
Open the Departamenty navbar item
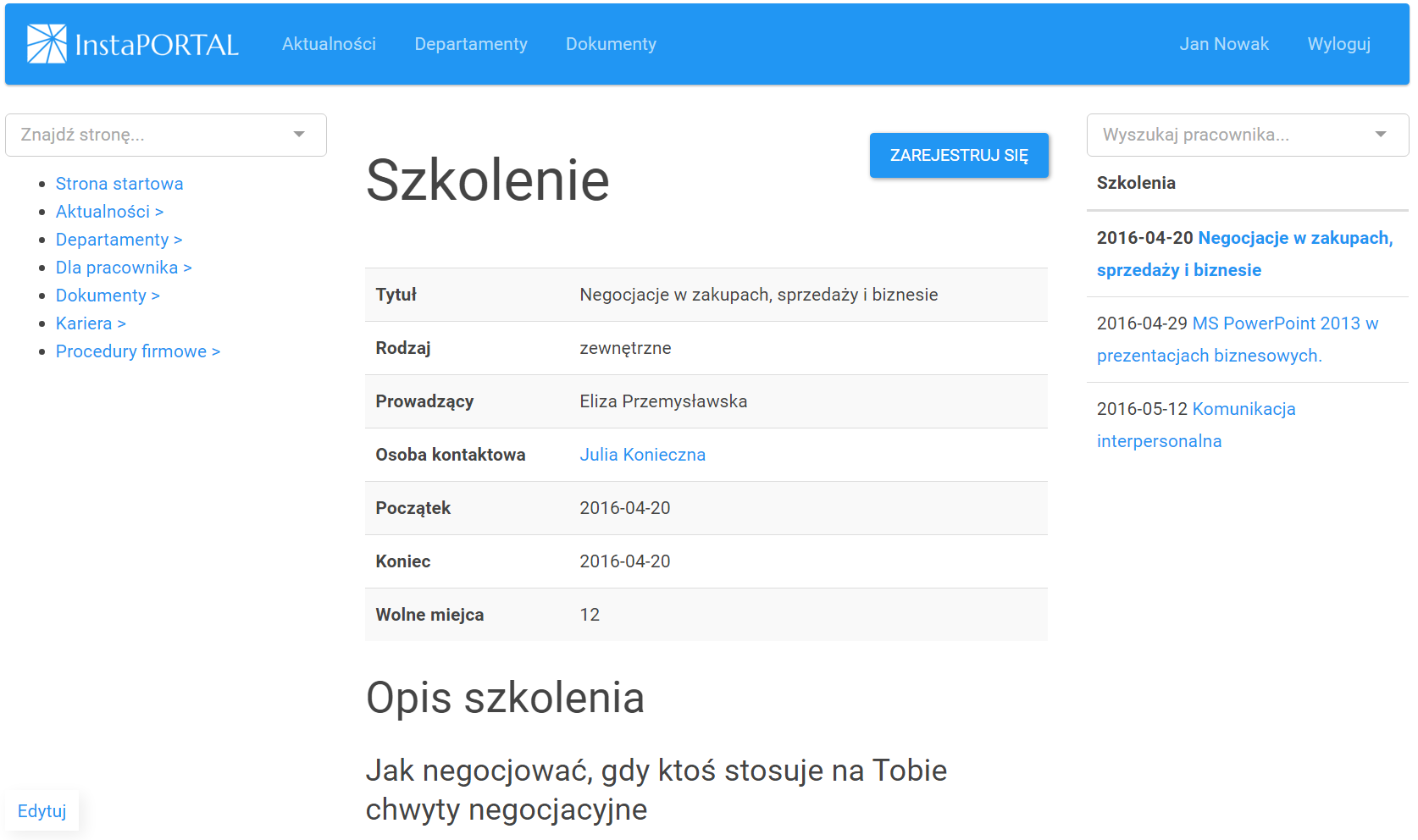pos(470,44)
